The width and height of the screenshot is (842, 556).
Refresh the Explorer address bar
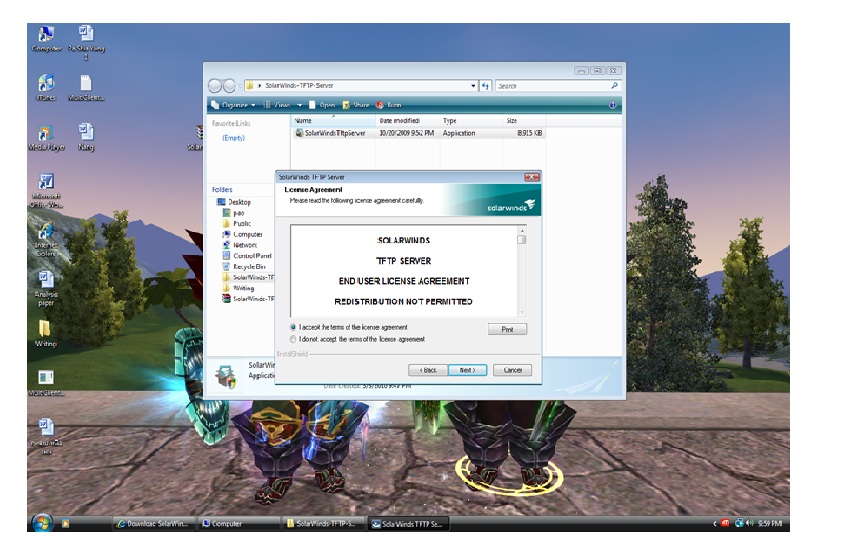[485, 85]
